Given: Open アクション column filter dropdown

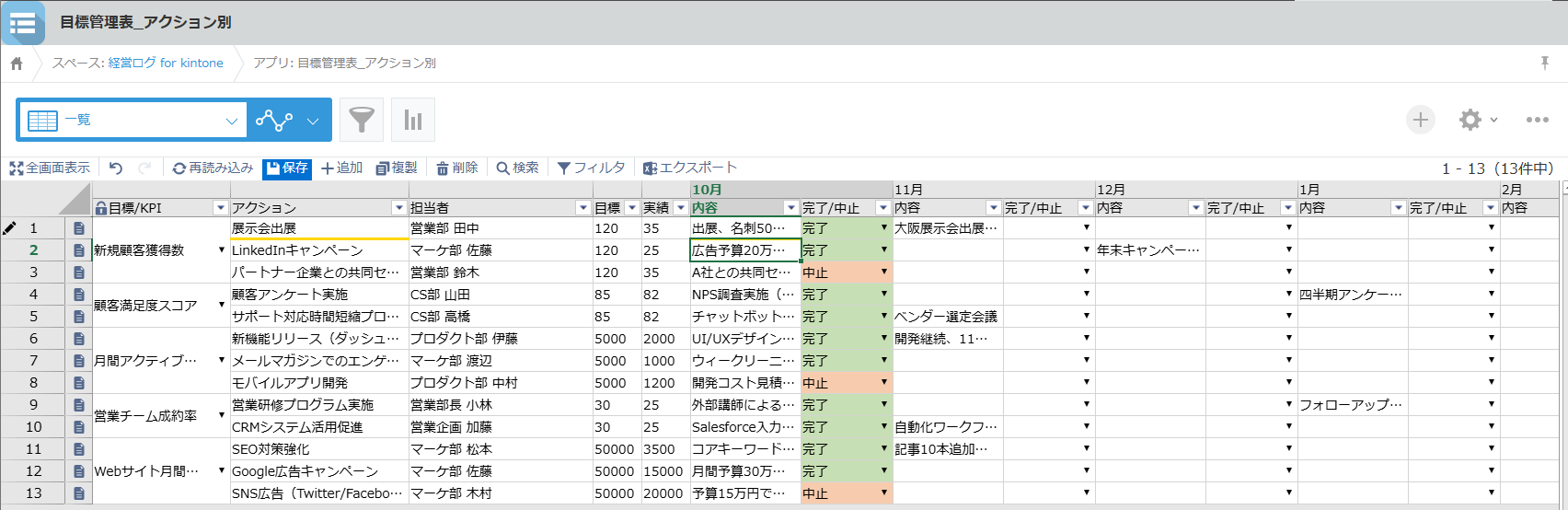Looking at the screenshot, I should click(399, 208).
